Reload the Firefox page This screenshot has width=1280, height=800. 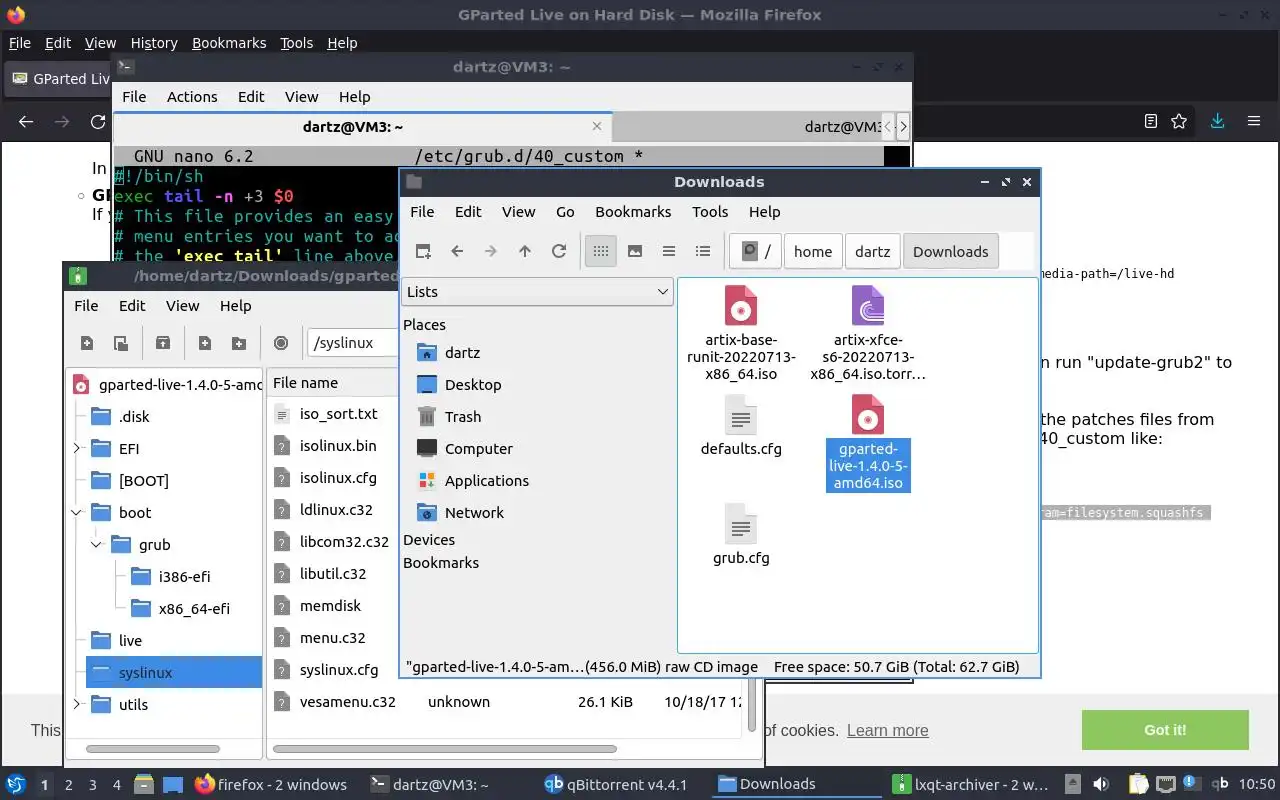(98, 121)
